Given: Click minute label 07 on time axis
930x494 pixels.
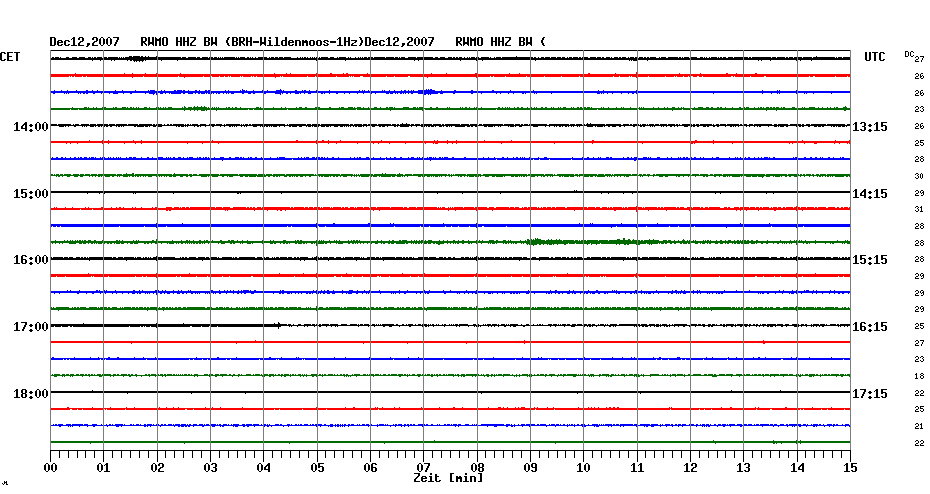Looking at the screenshot, I should (424, 468).
